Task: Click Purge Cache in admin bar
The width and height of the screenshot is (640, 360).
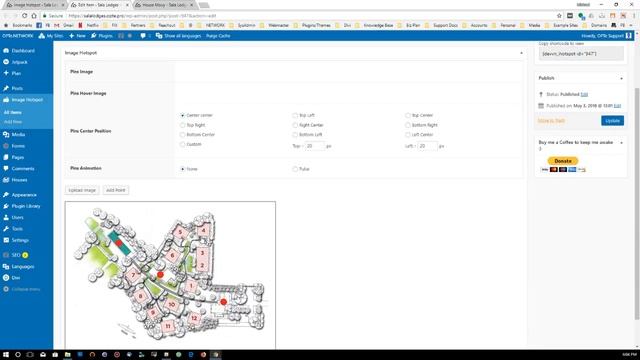Action: click(218, 36)
